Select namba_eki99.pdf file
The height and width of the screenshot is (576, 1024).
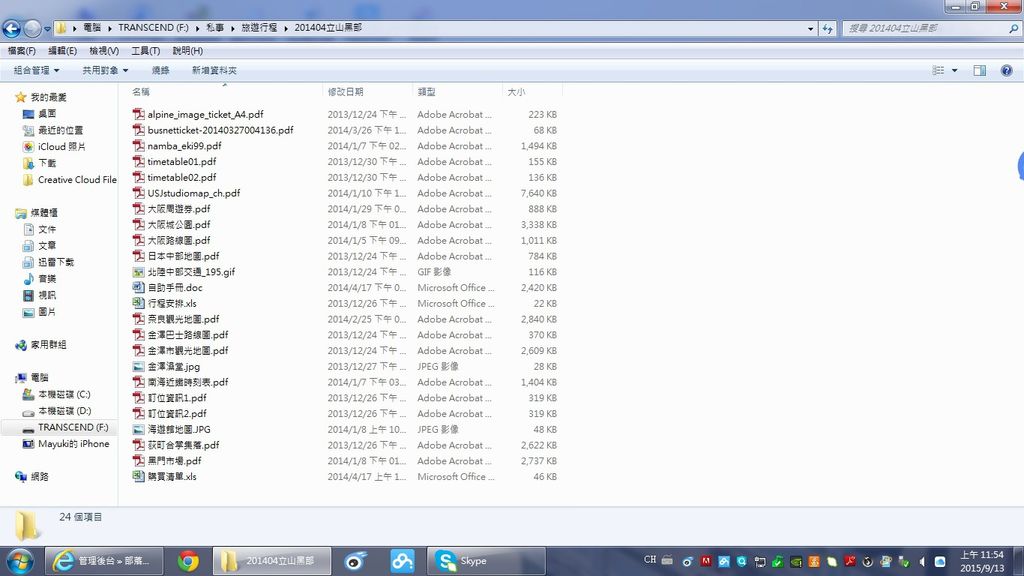(x=184, y=146)
